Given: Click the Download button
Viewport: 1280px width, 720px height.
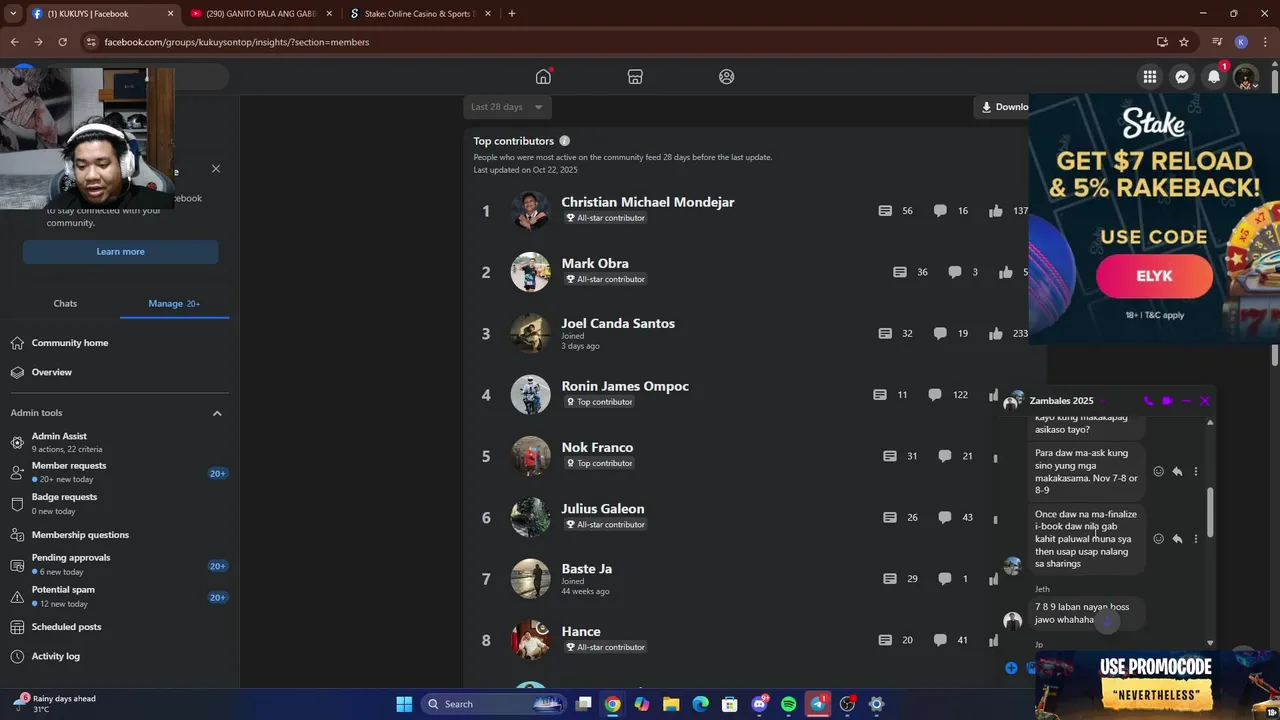Looking at the screenshot, I should click(1002, 107).
